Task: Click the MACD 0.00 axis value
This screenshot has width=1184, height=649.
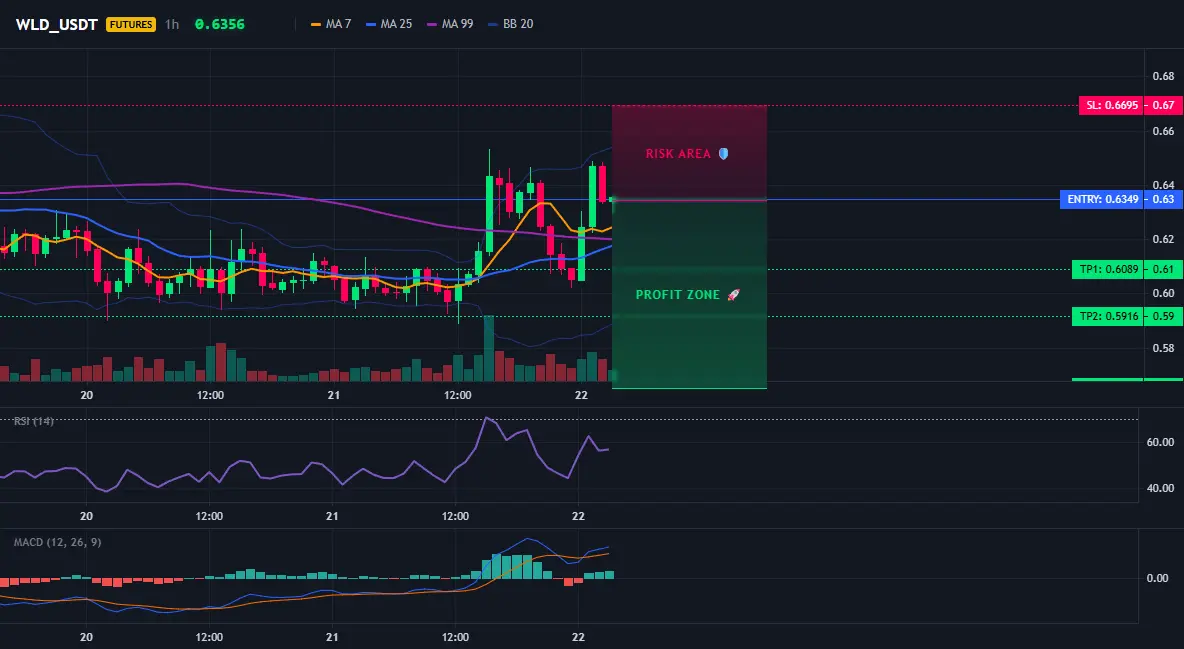Action: click(x=1158, y=578)
